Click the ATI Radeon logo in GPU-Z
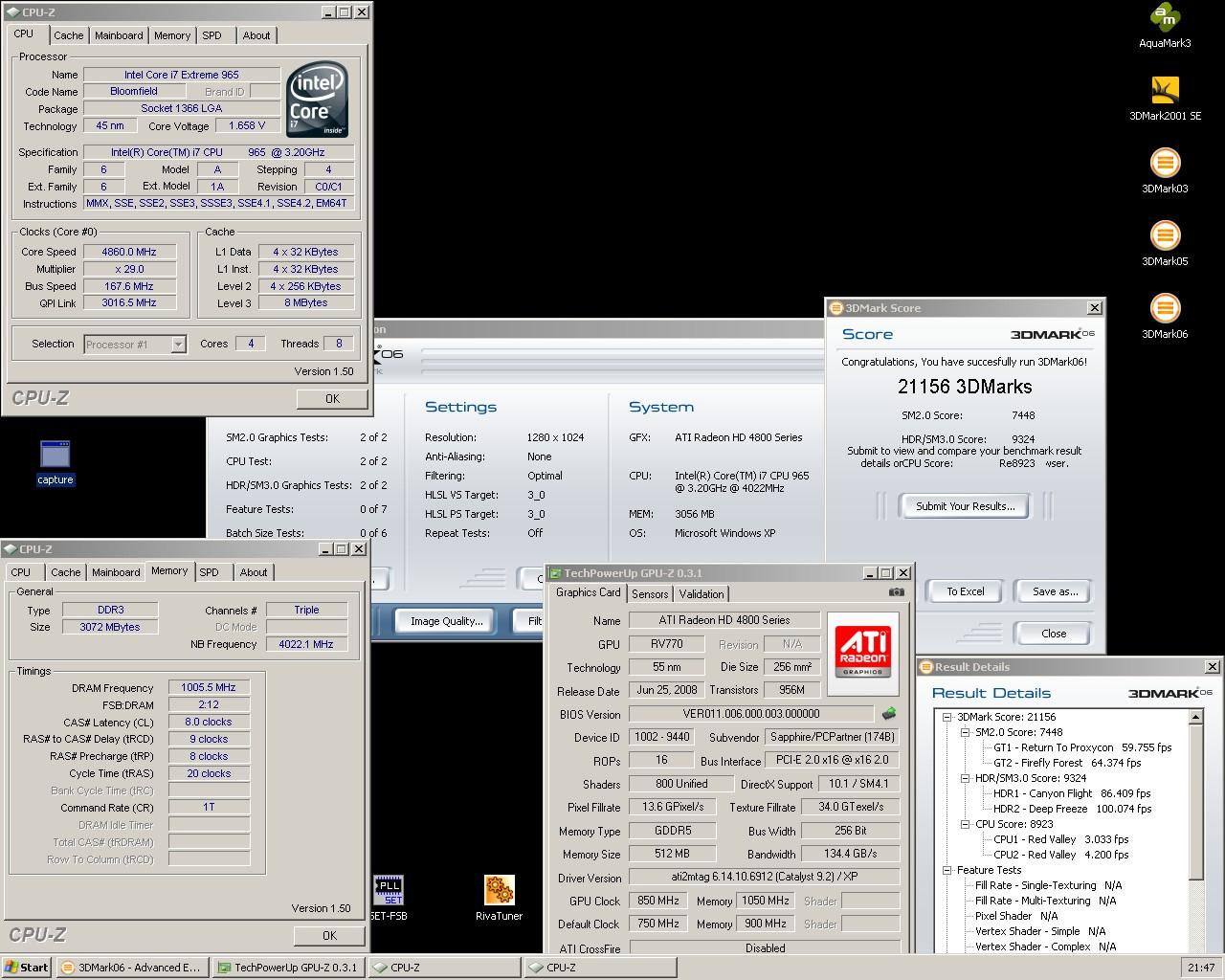 pyautogui.click(x=863, y=653)
